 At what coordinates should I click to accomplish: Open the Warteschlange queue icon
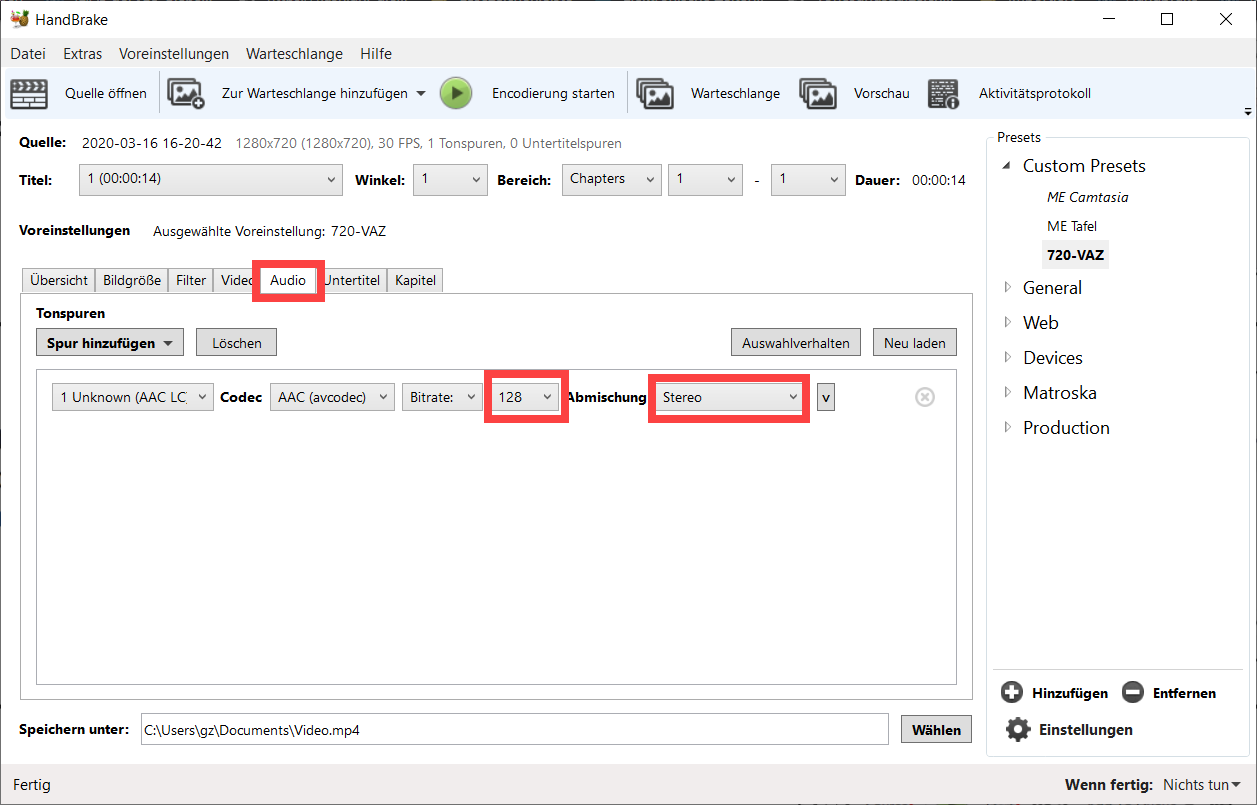pyautogui.click(x=655, y=93)
